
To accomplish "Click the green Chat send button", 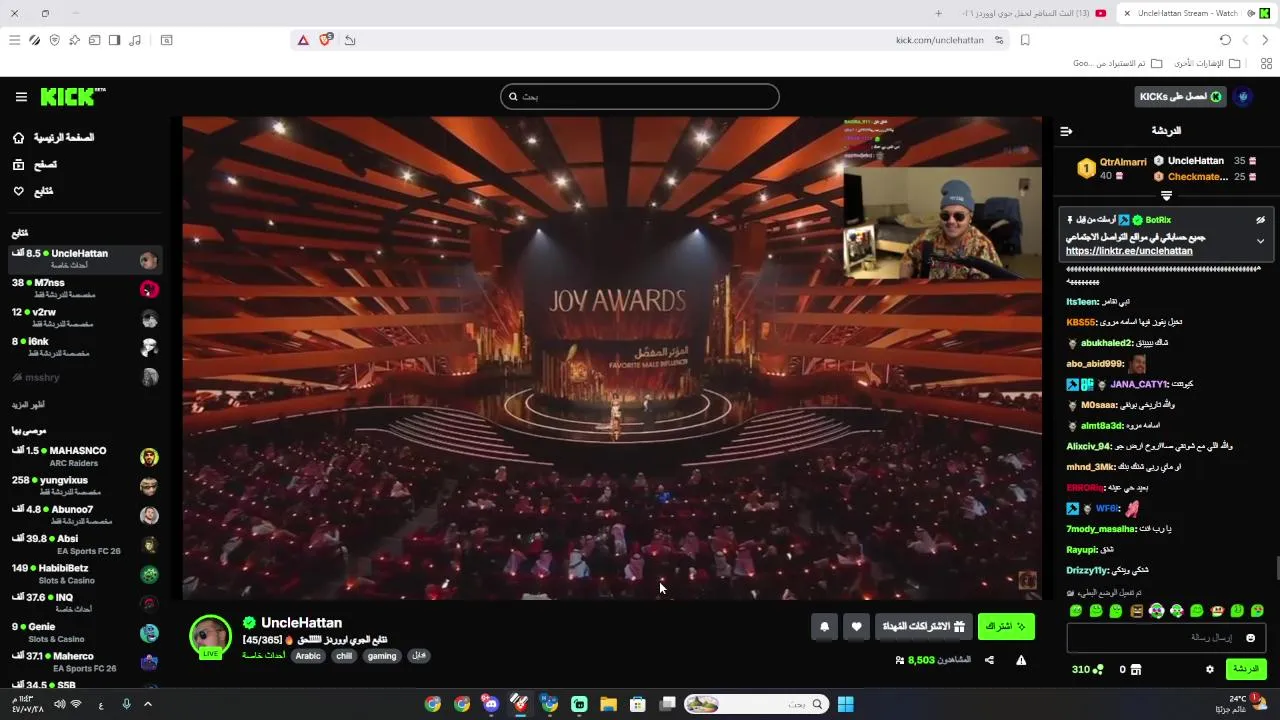I will pos(1246,669).
